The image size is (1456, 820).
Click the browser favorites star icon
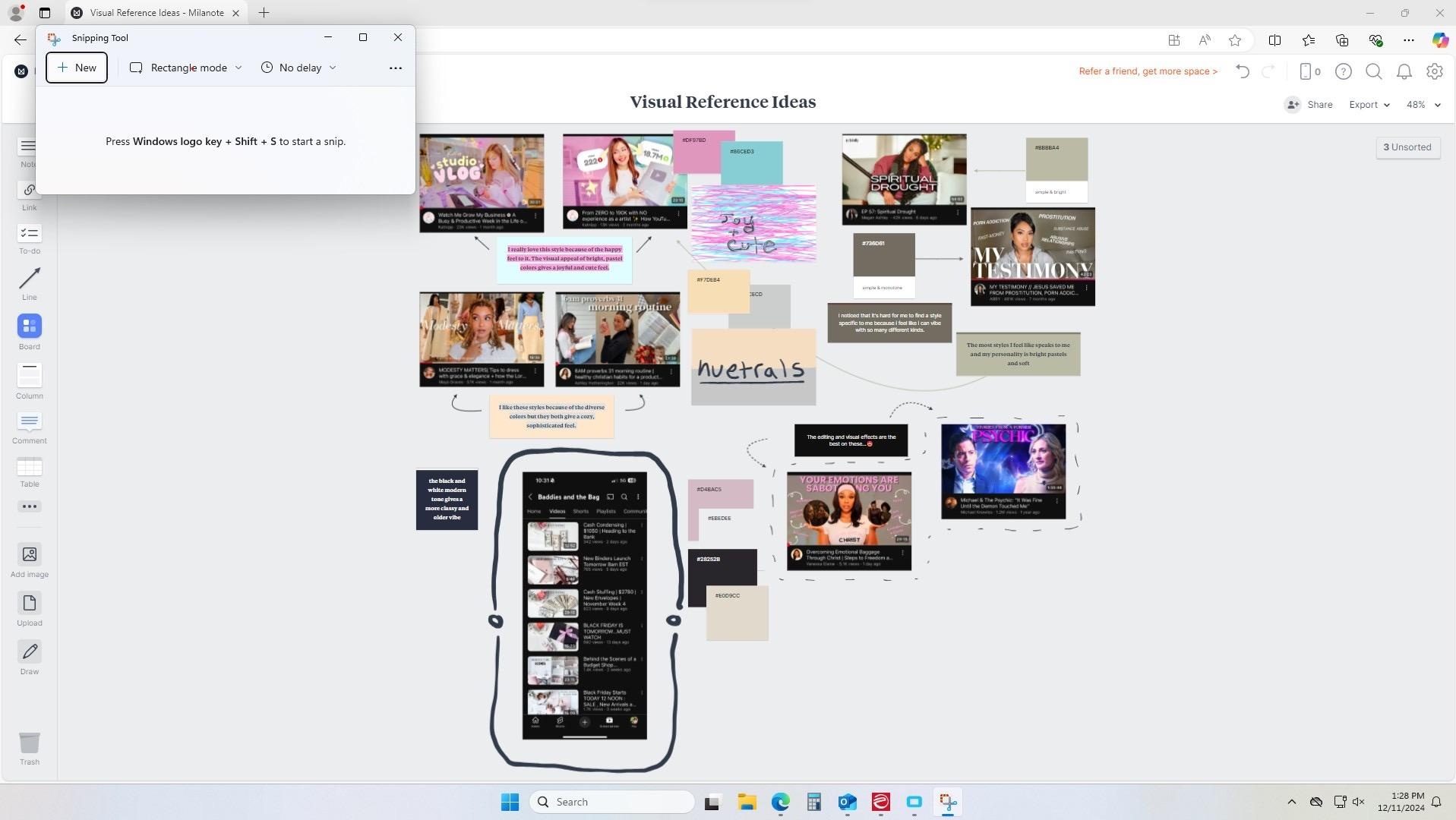coord(1235,40)
